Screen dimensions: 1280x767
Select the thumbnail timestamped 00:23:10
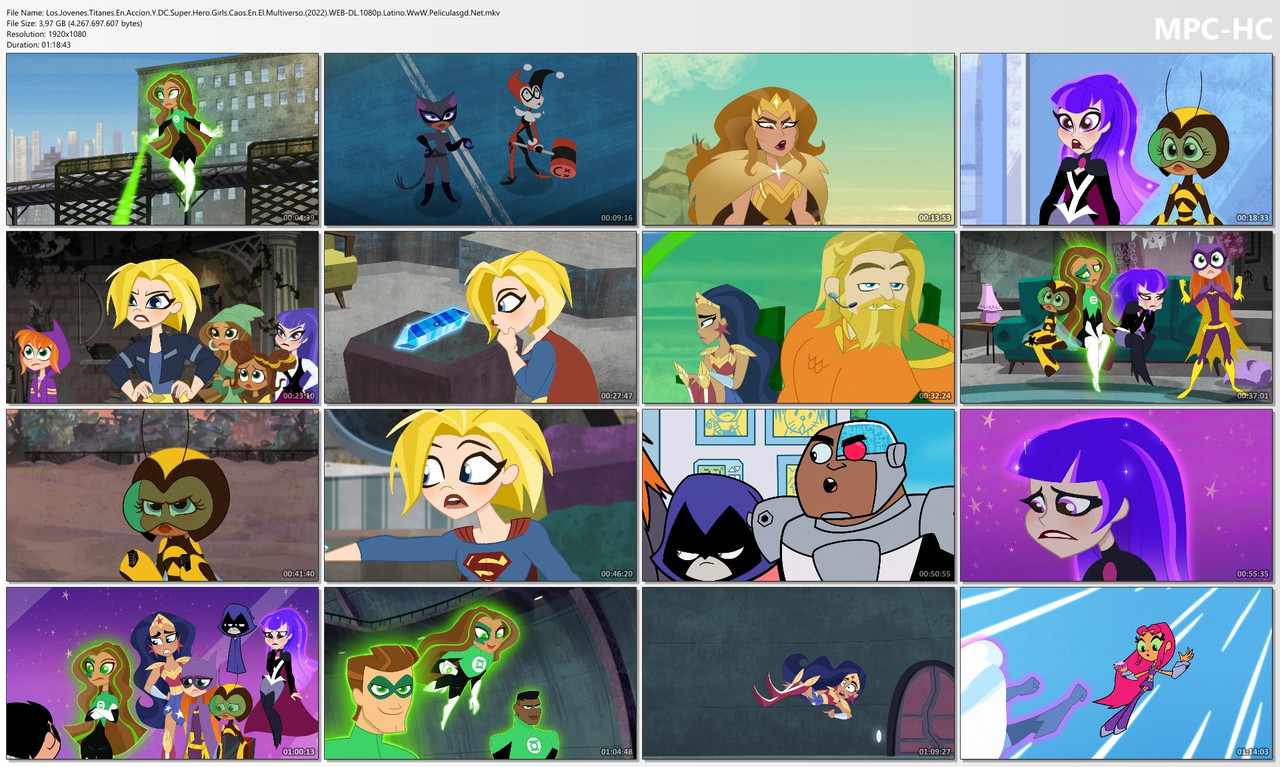(x=163, y=317)
